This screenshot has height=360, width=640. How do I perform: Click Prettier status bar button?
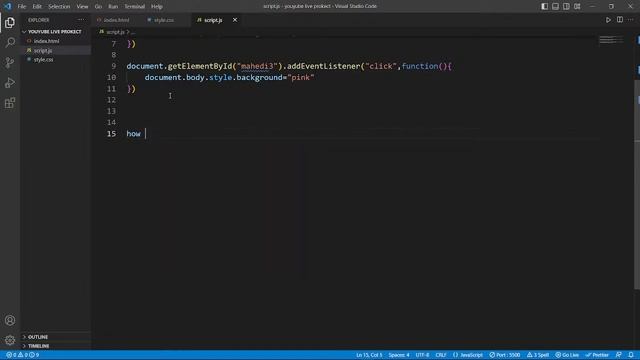[x=597, y=355]
